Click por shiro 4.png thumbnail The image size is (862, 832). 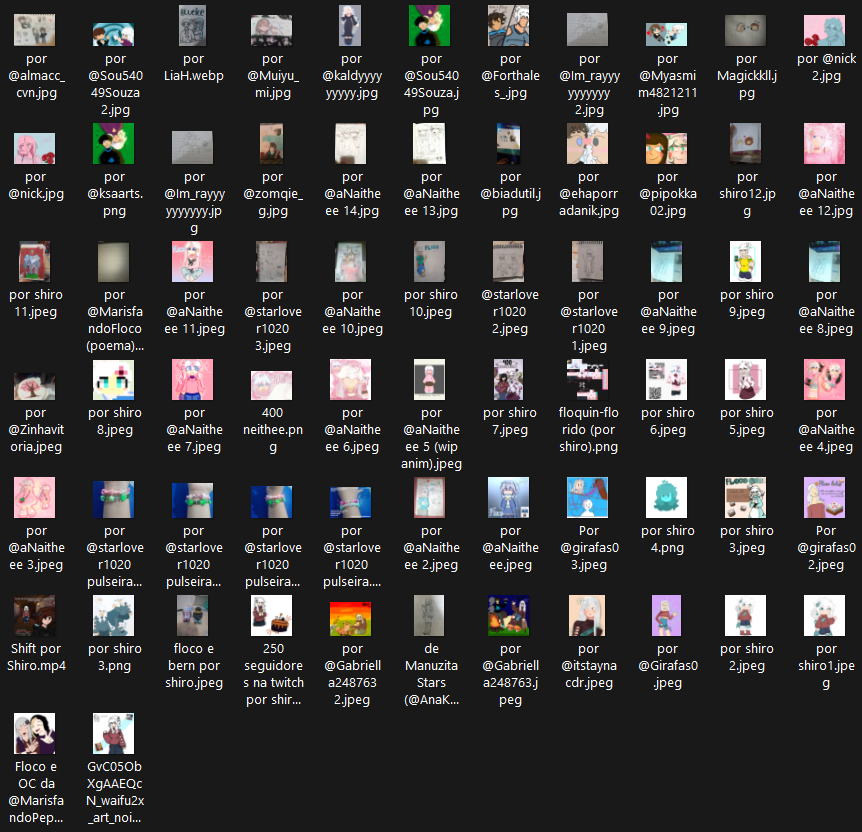click(666, 498)
